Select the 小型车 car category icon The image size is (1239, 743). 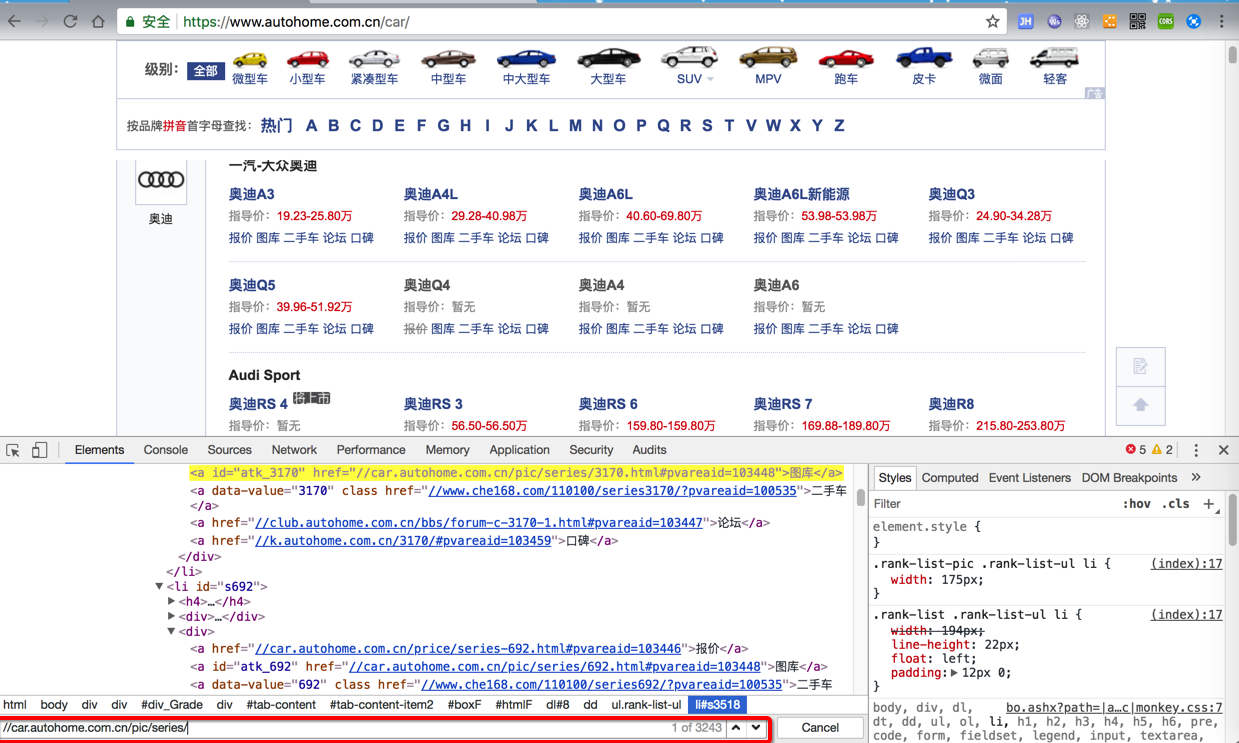(307, 59)
